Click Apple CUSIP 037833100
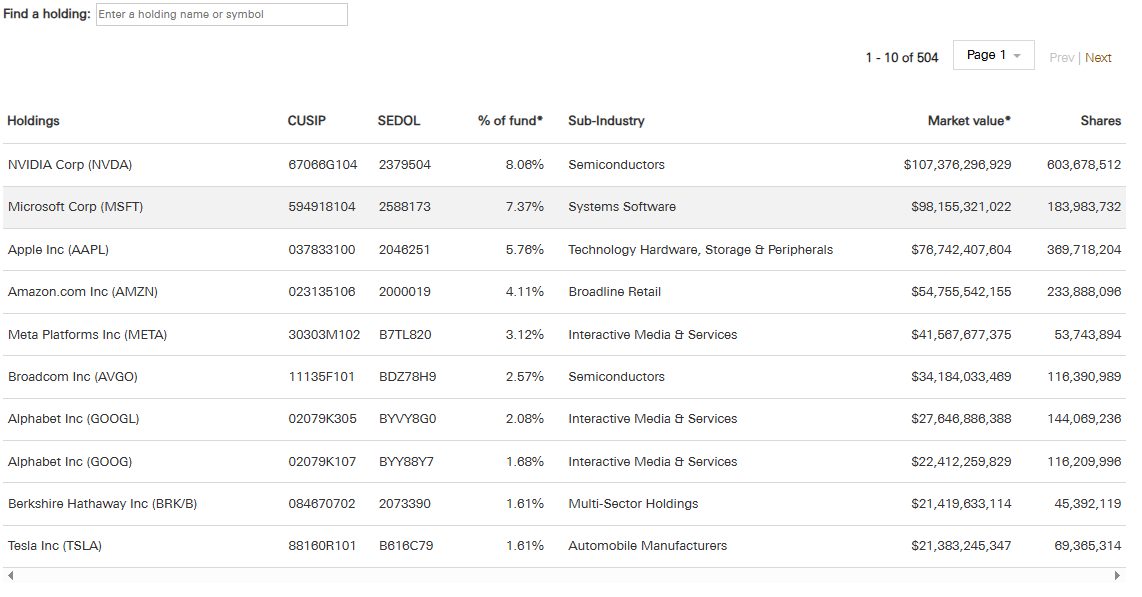Screen dimensions: 1142x597 point(322,250)
